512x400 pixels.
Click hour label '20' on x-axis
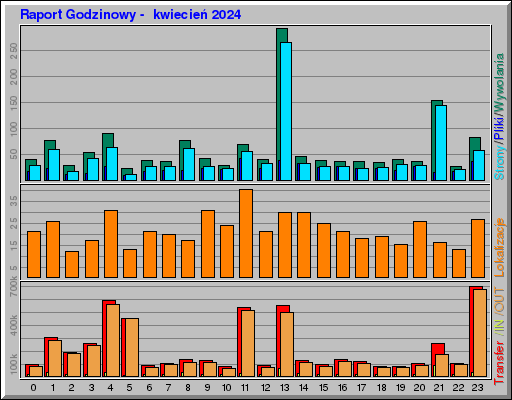click(419, 388)
